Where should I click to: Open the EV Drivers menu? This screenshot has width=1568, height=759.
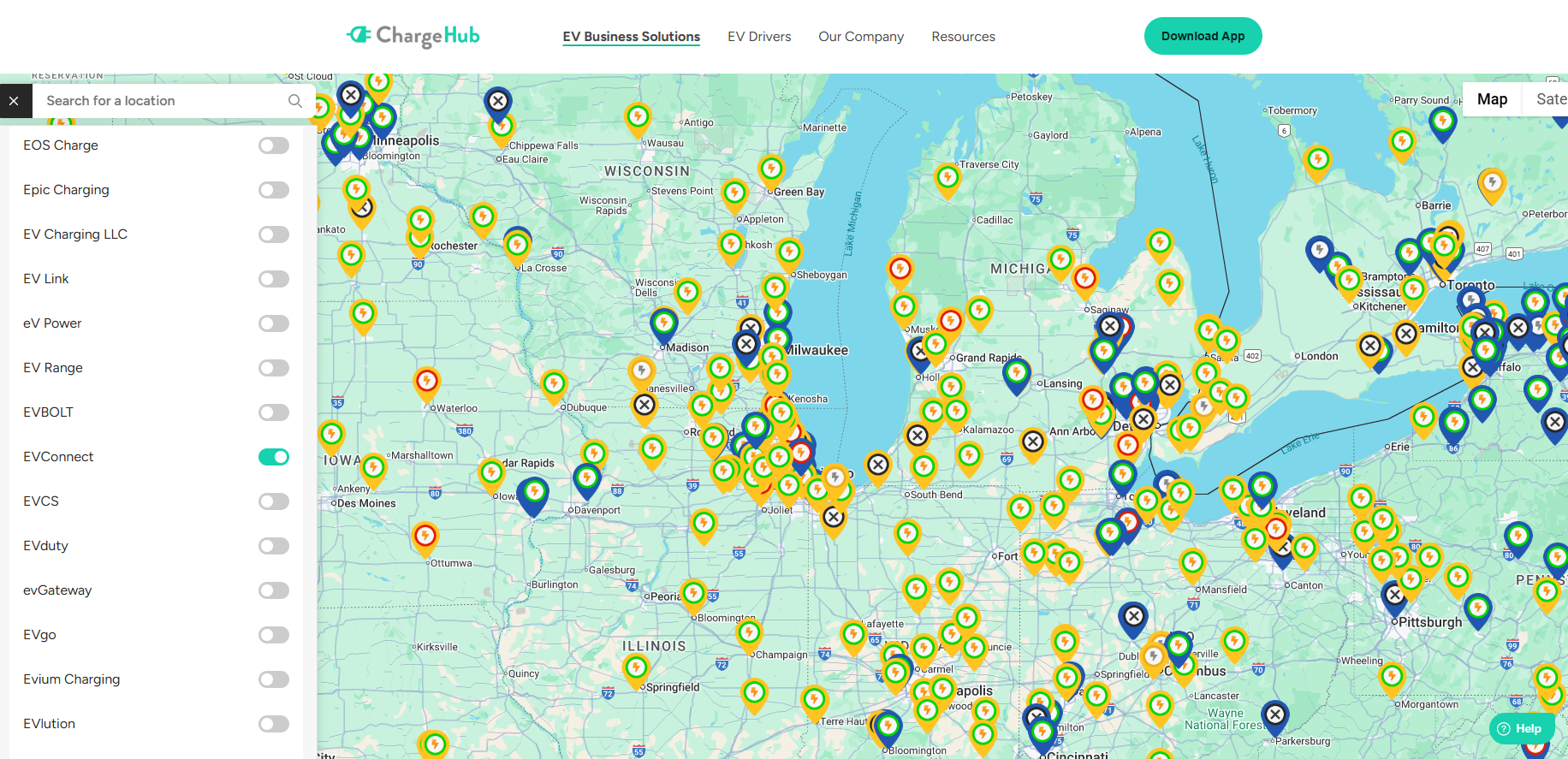click(x=759, y=37)
